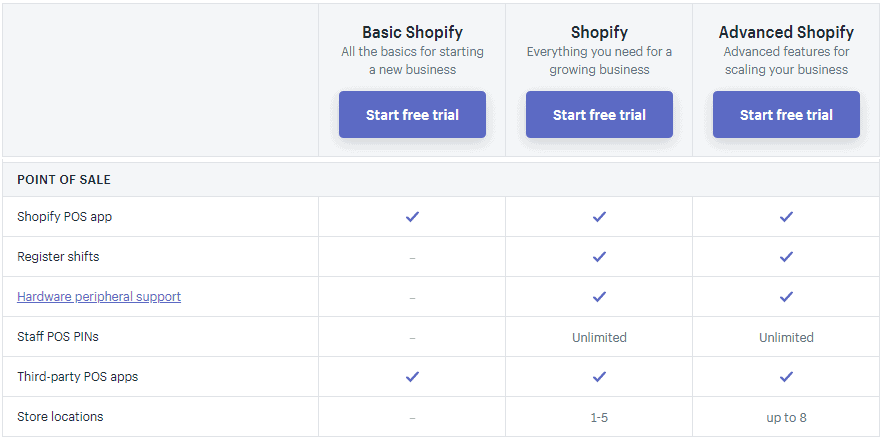The image size is (886, 444).
Task: Click the 'up to 8' store locations value
Action: pyautogui.click(x=786, y=417)
